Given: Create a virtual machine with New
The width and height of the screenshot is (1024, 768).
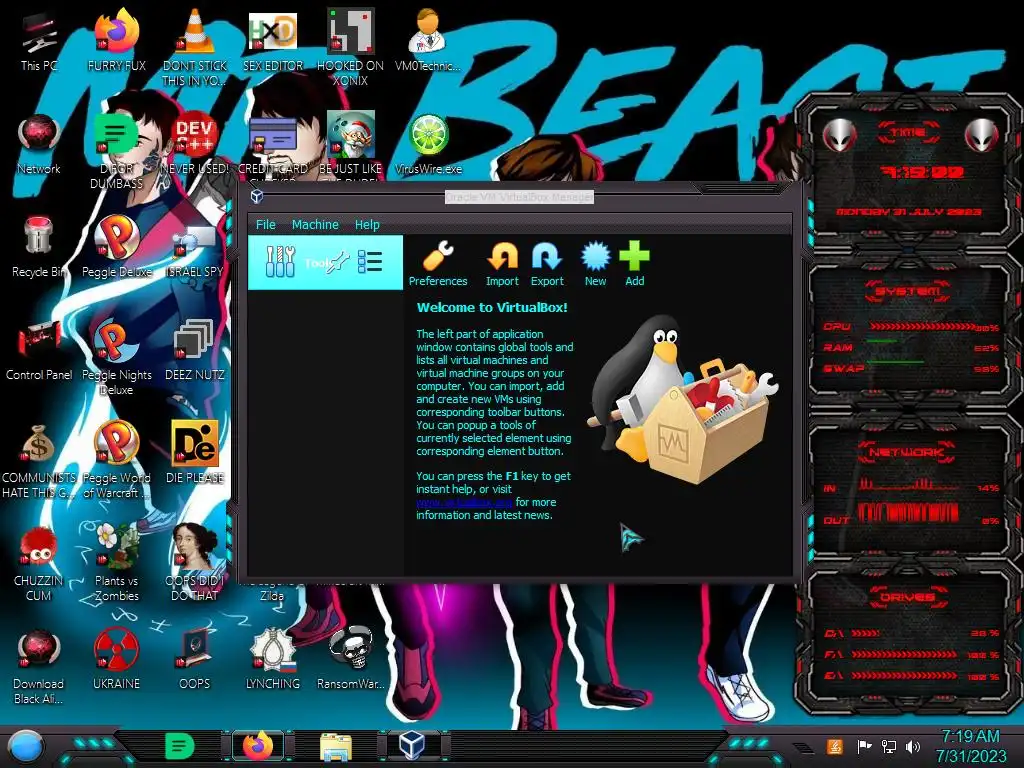Looking at the screenshot, I should pos(595,264).
